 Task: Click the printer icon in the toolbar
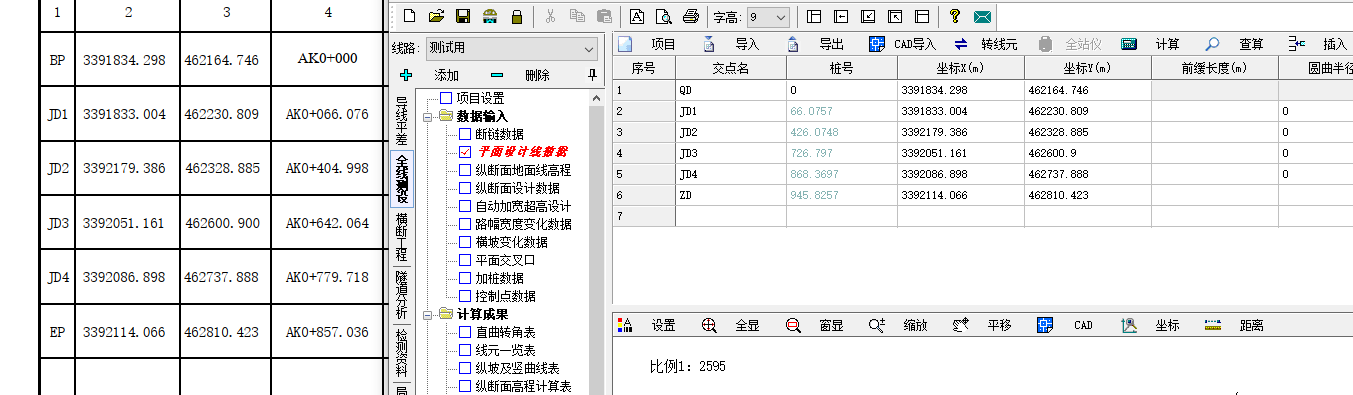pos(690,17)
